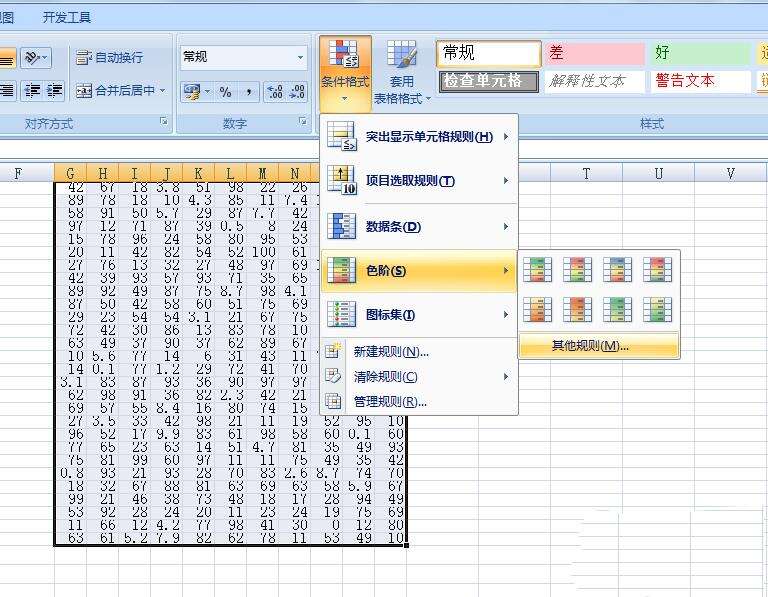Apply green-yellow-red color scale
This screenshot has width=768, height=597.
point(537,270)
